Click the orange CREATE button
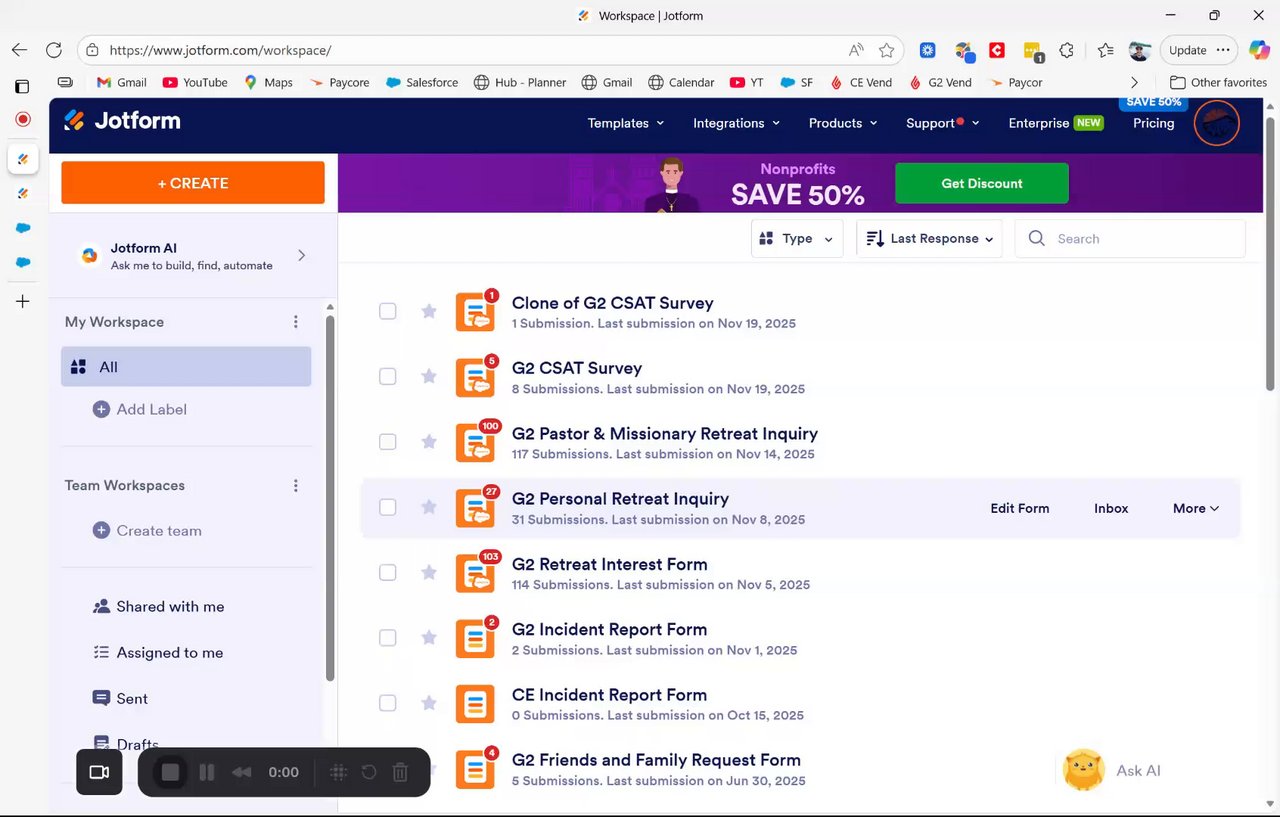This screenshot has width=1280, height=817. [193, 183]
